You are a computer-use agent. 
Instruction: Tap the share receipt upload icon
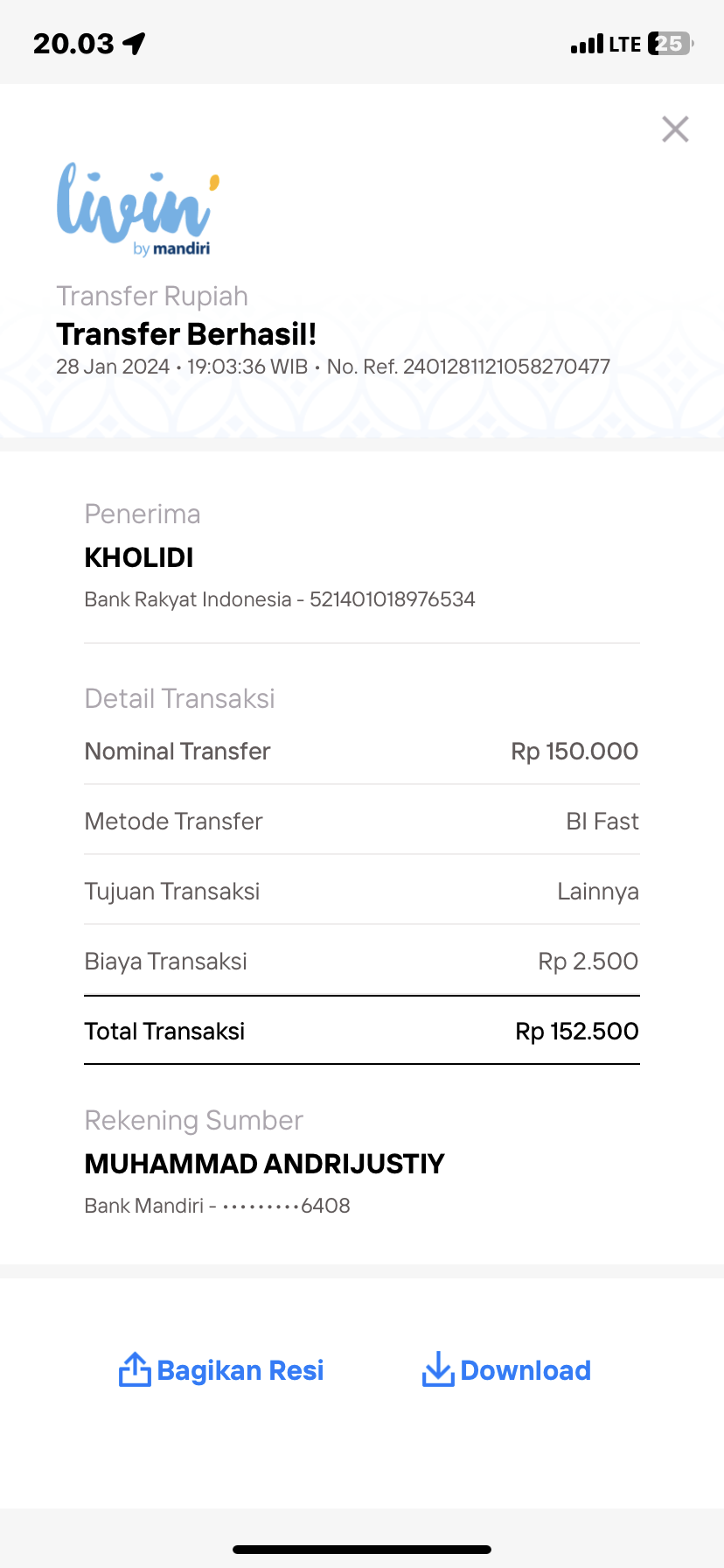[135, 1369]
